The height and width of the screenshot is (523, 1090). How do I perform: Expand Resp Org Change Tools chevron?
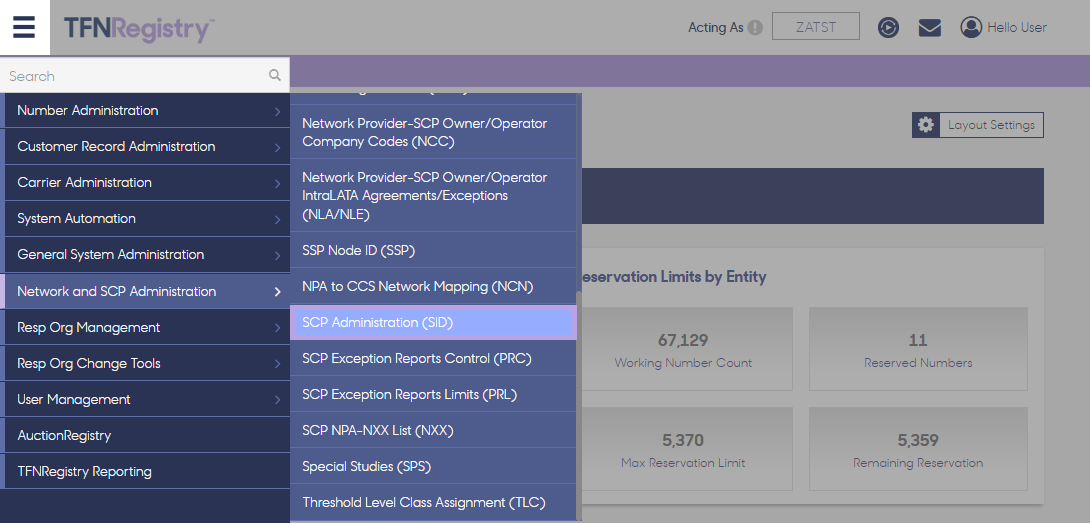point(277,364)
